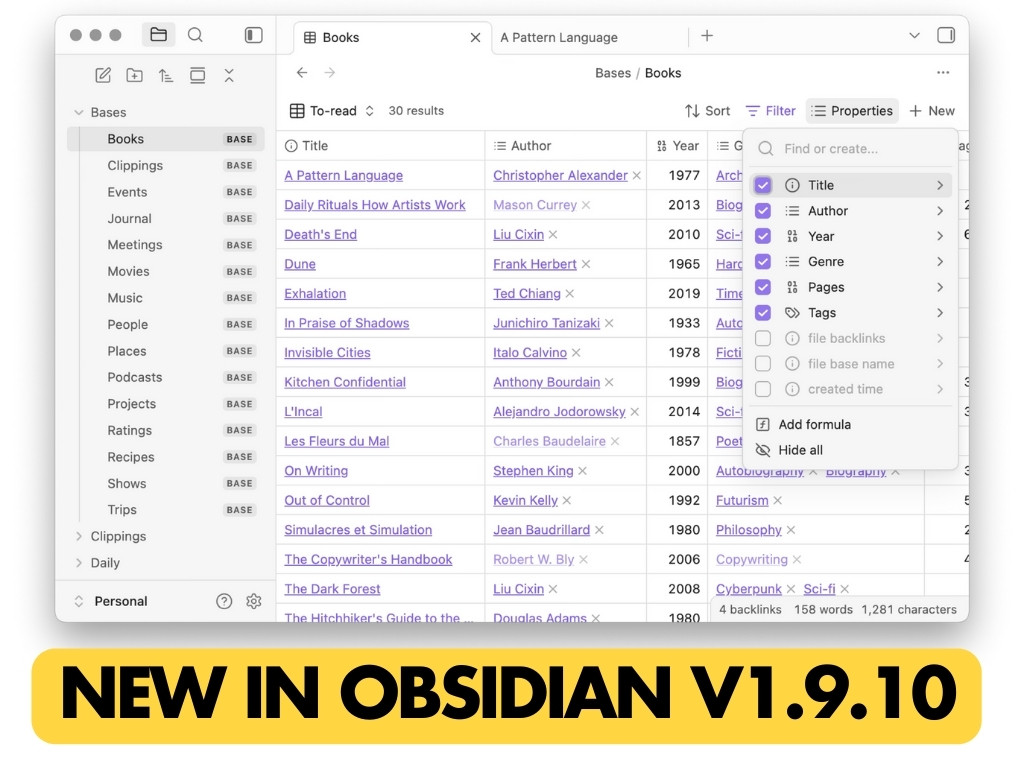This screenshot has height=768, width=1024.
Task: Click the Bases breadcrumb
Action: [613, 73]
